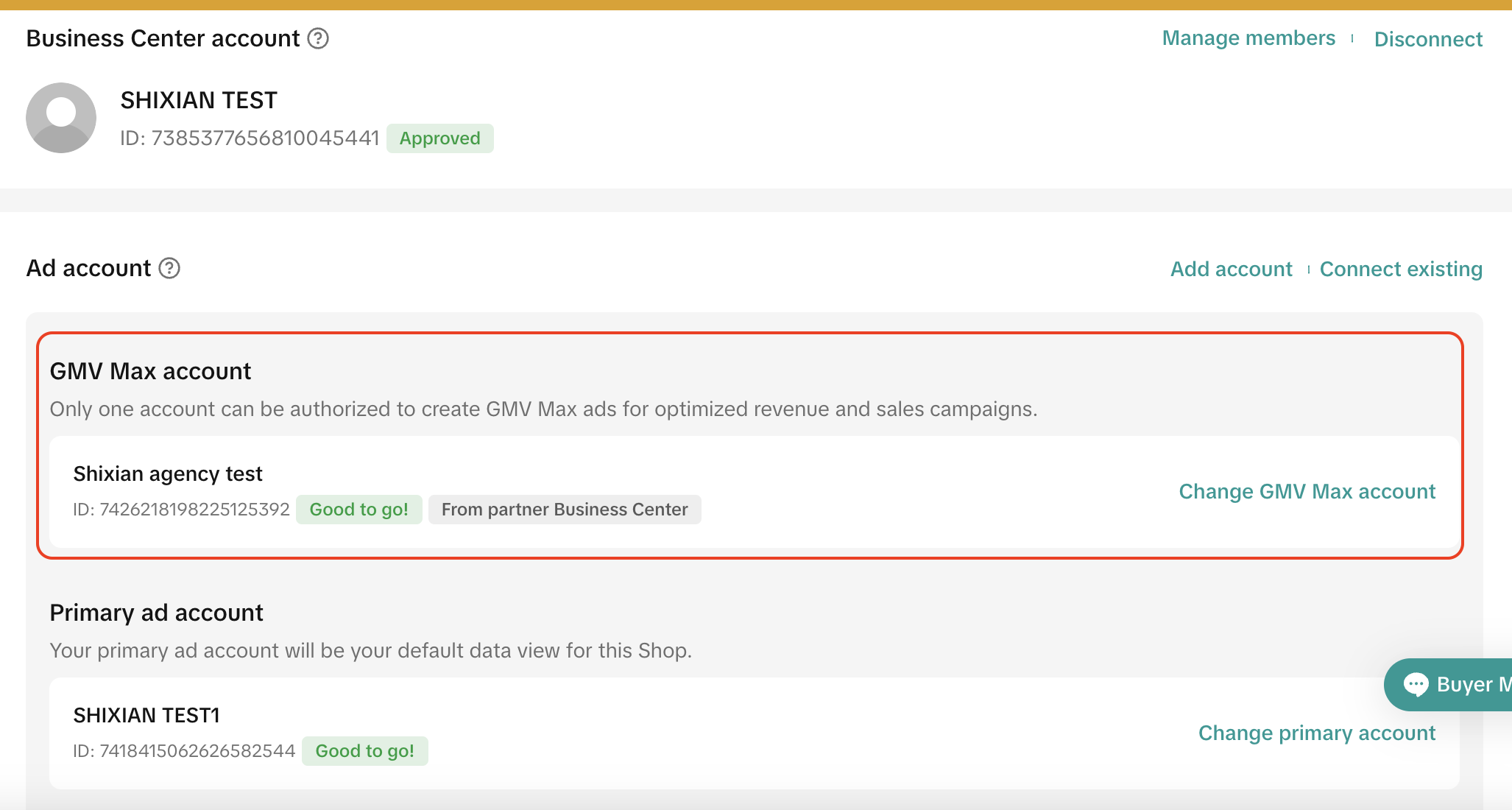This screenshot has width=1512, height=810.
Task: Click Change GMV Max account
Action: coord(1307,491)
